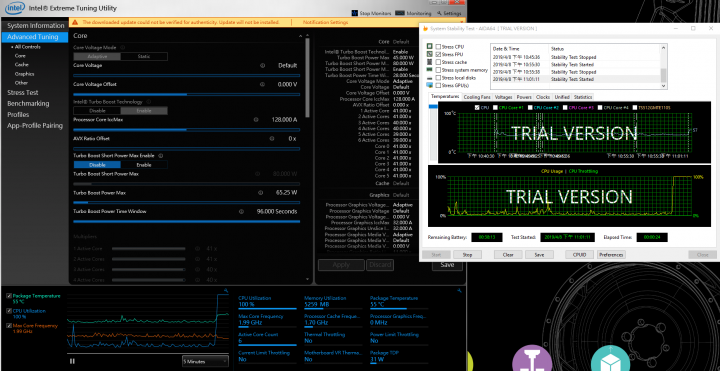
Task: Select Graphics under Advanced Tuning
Action: 24,74
